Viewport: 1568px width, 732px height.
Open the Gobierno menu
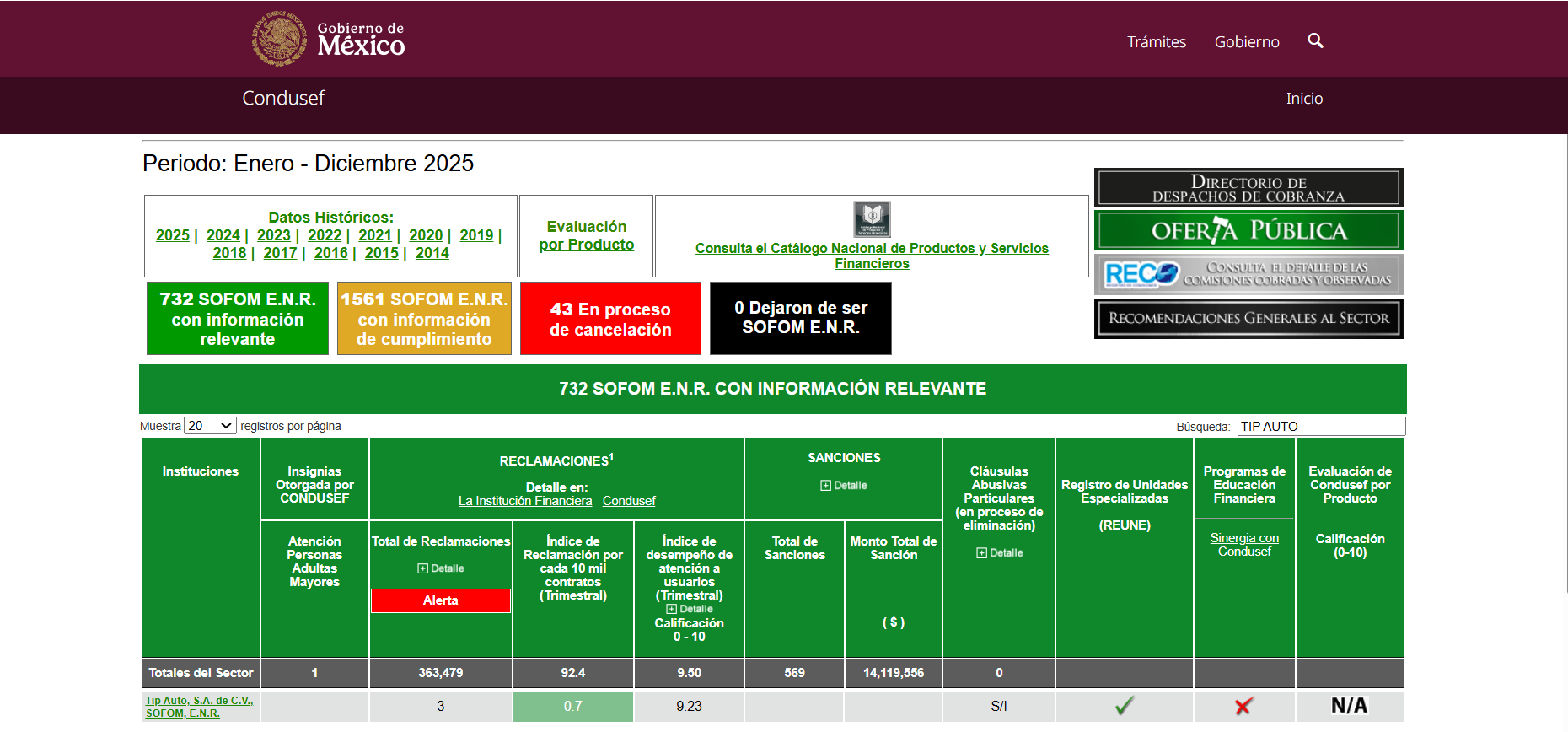(1247, 41)
